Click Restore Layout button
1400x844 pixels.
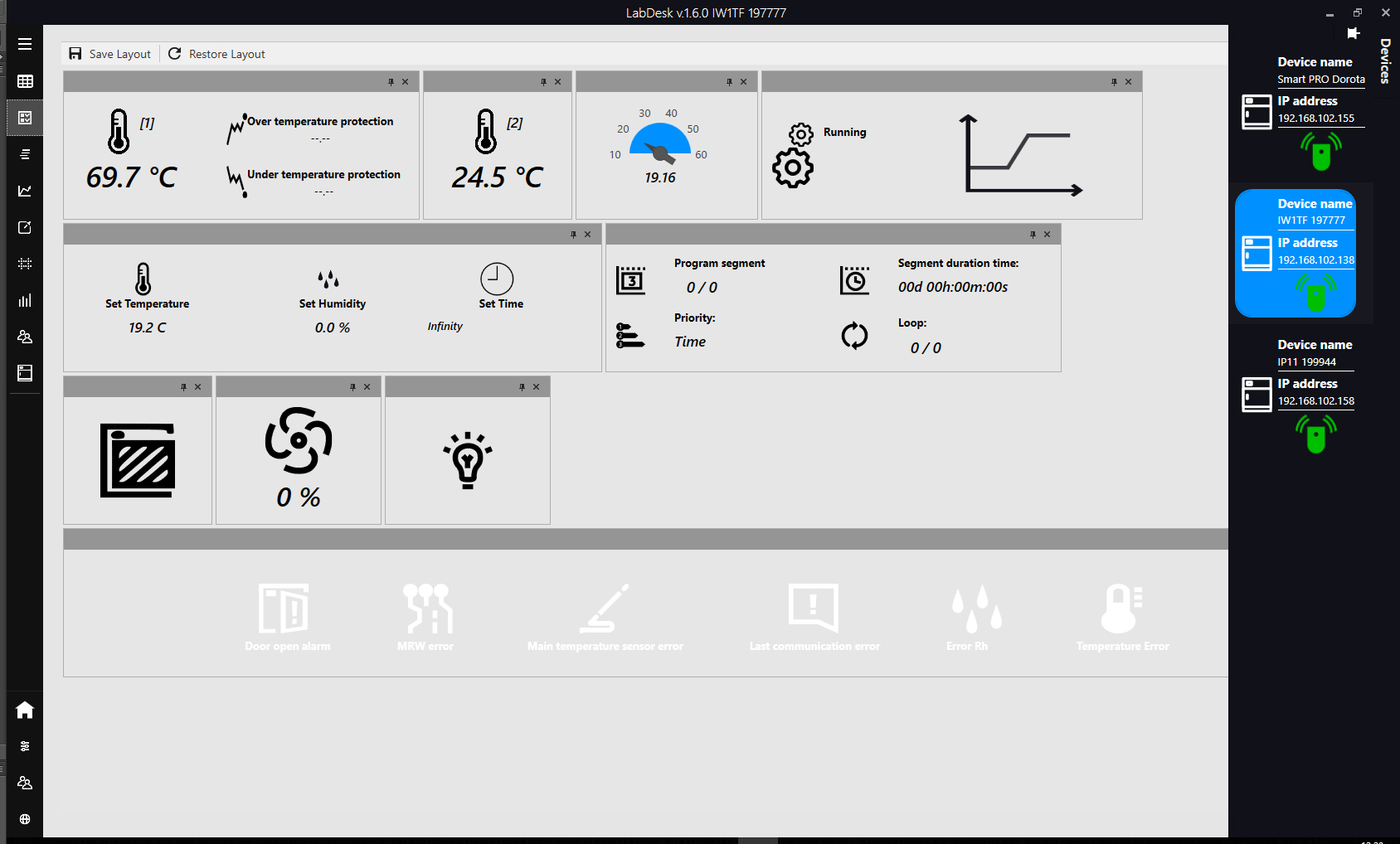point(216,54)
